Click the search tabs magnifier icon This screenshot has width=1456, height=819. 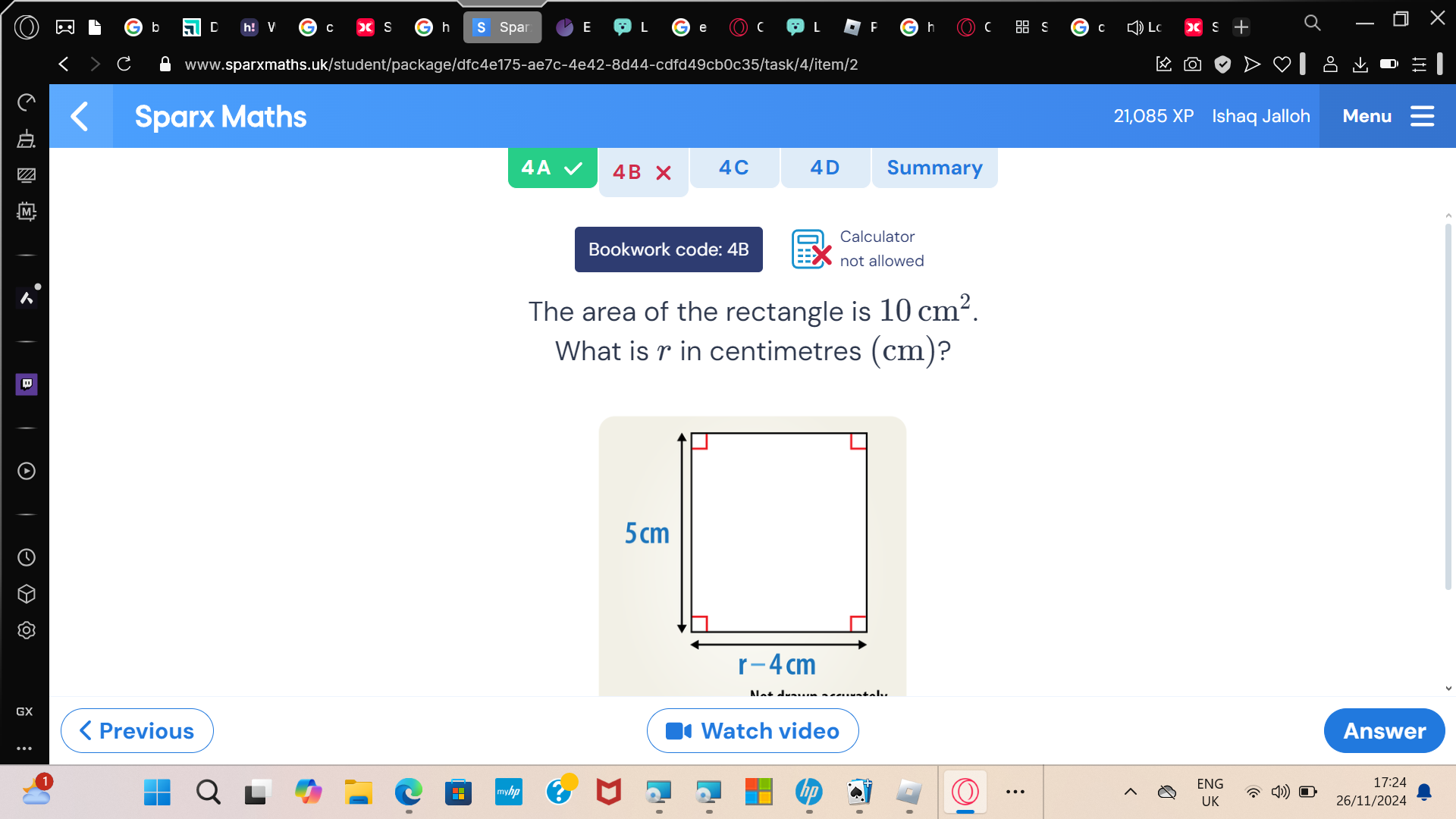(1312, 23)
